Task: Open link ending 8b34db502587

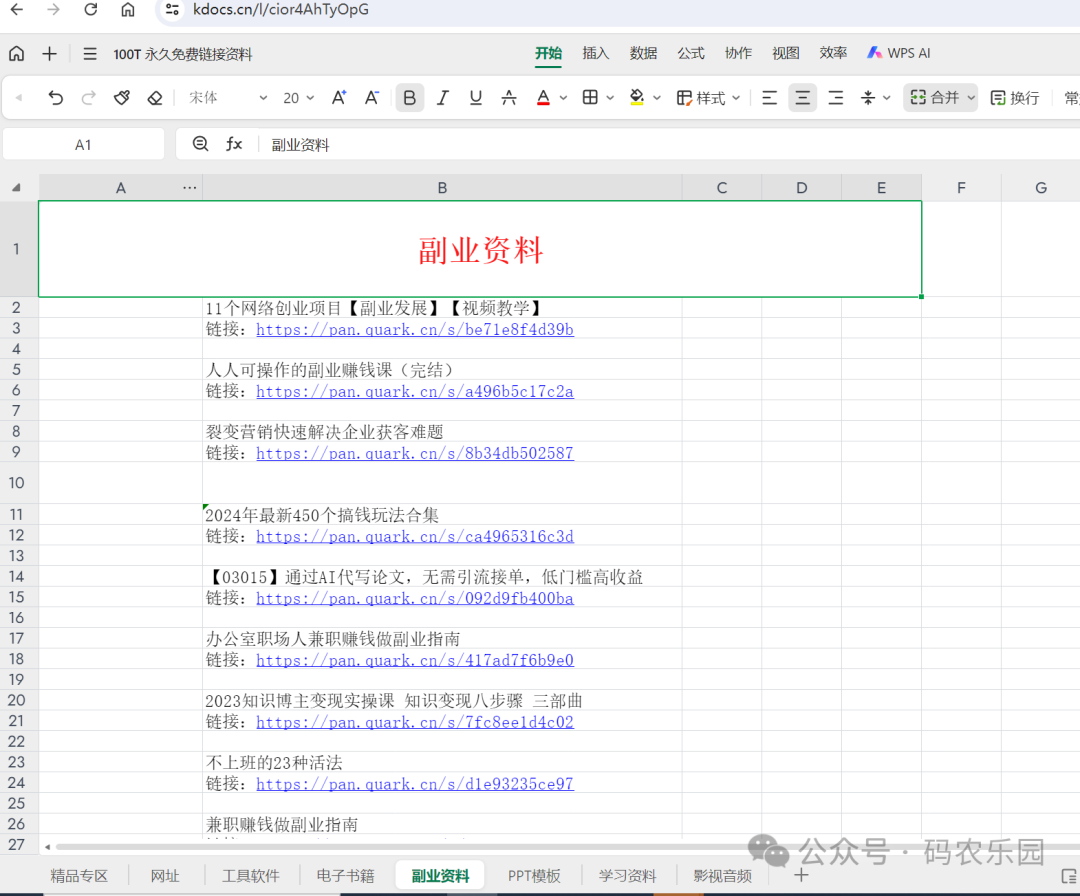Action: tap(415, 453)
